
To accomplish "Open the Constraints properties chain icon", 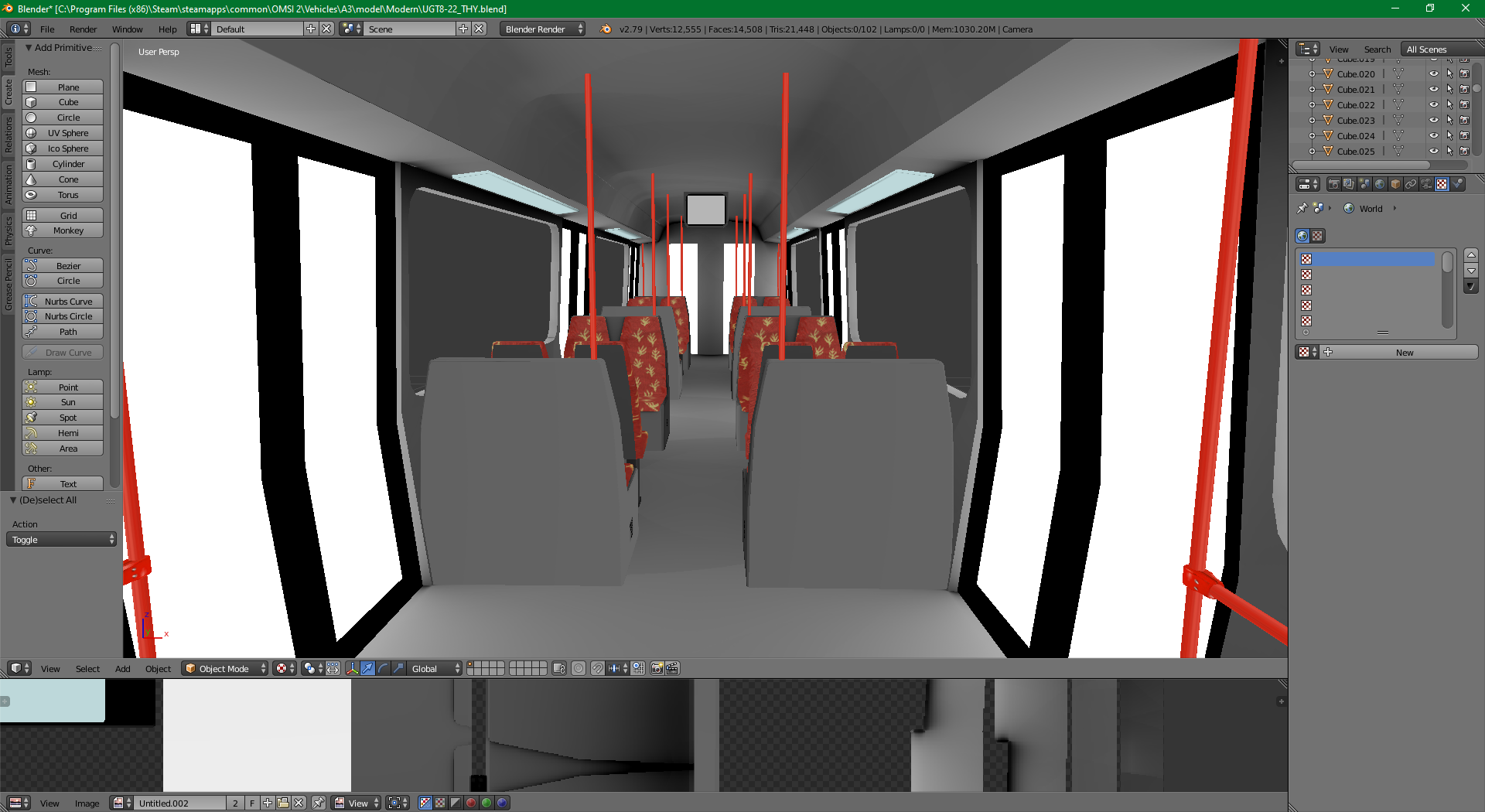I will [x=1411, y=184].
